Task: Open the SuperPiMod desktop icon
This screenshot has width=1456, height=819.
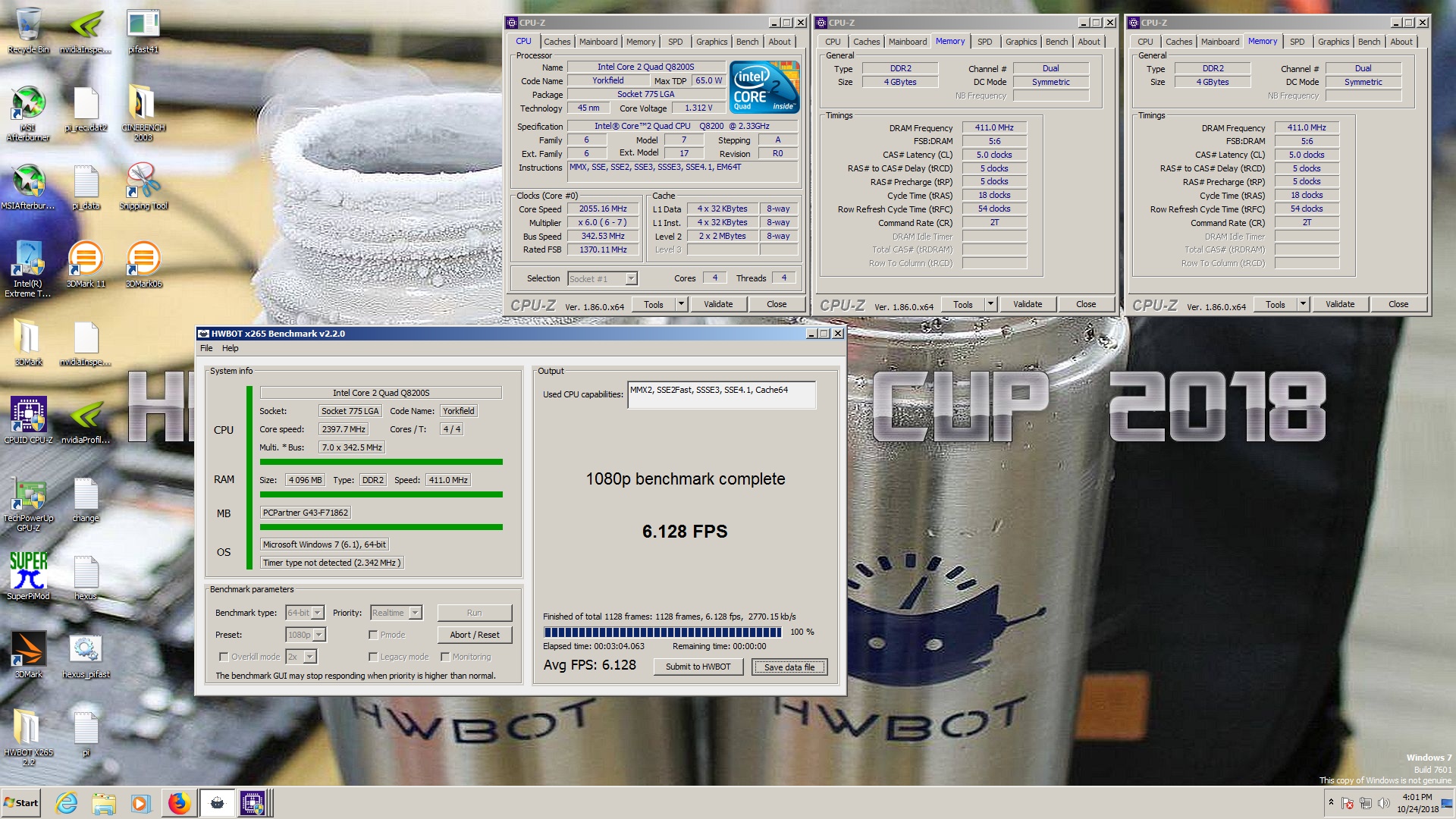Action: 28,576
